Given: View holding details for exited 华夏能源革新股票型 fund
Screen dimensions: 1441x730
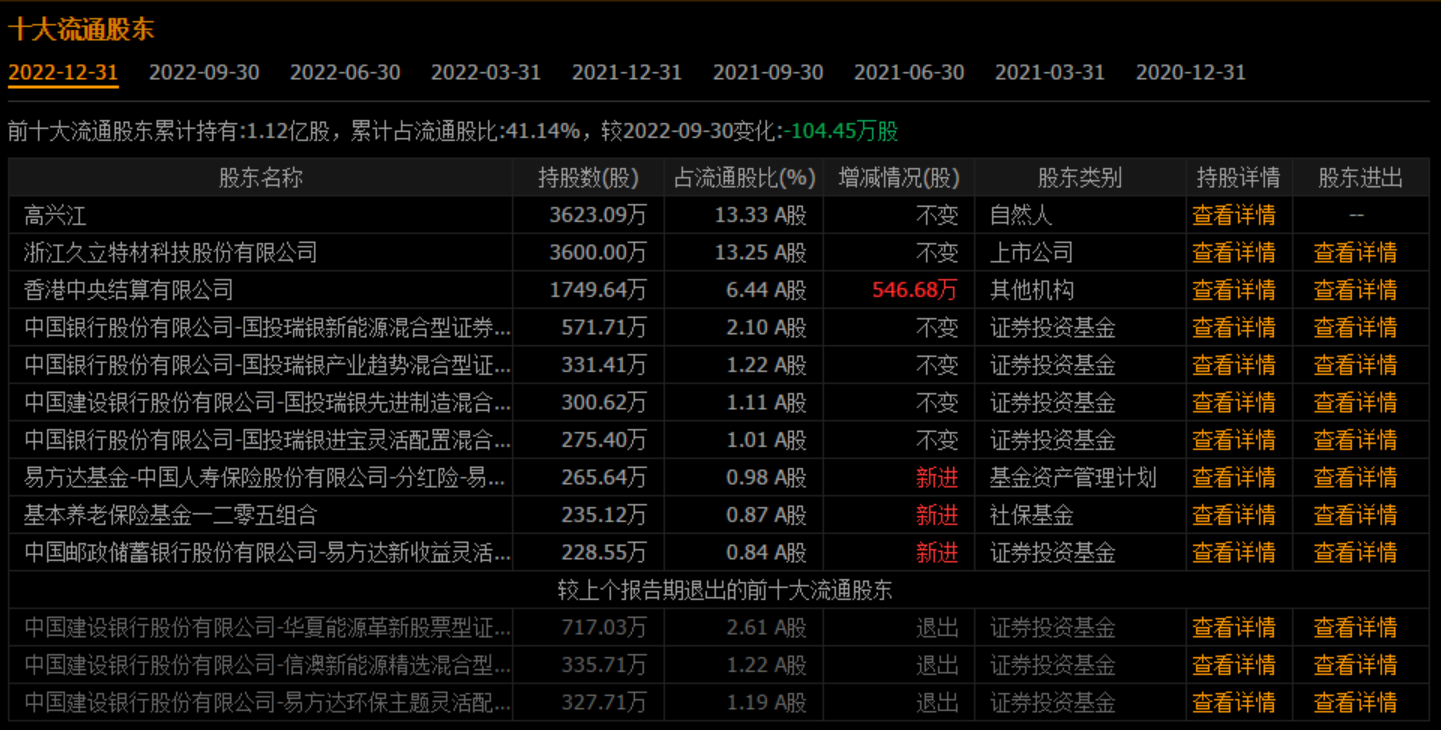Looking at the screenshot, I should pyautogui.click(x=1234, y=628).
